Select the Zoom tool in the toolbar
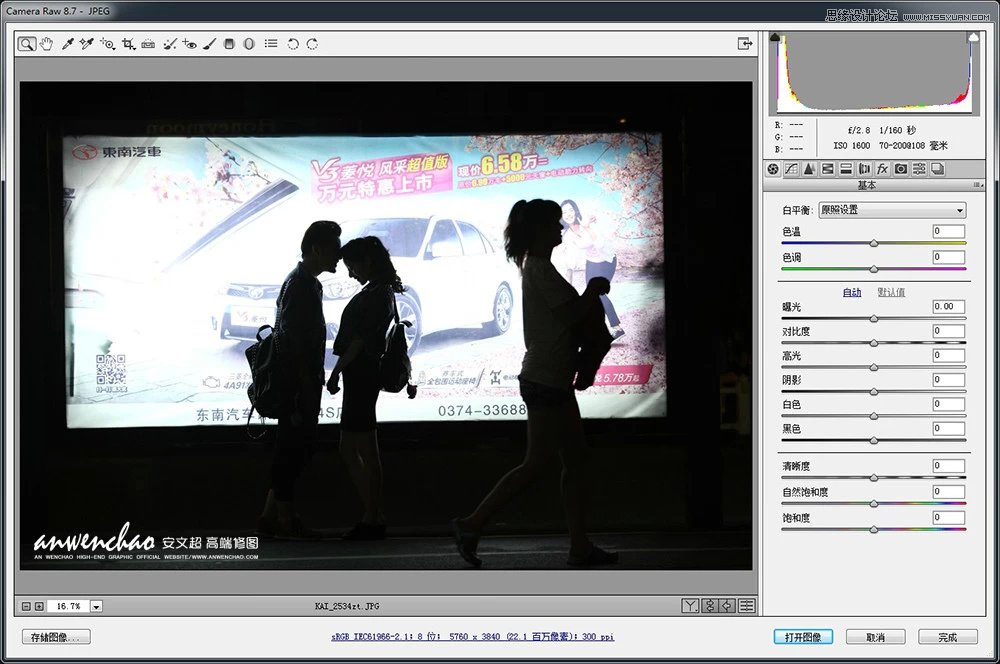The image size is (1000, 664). 26,44
